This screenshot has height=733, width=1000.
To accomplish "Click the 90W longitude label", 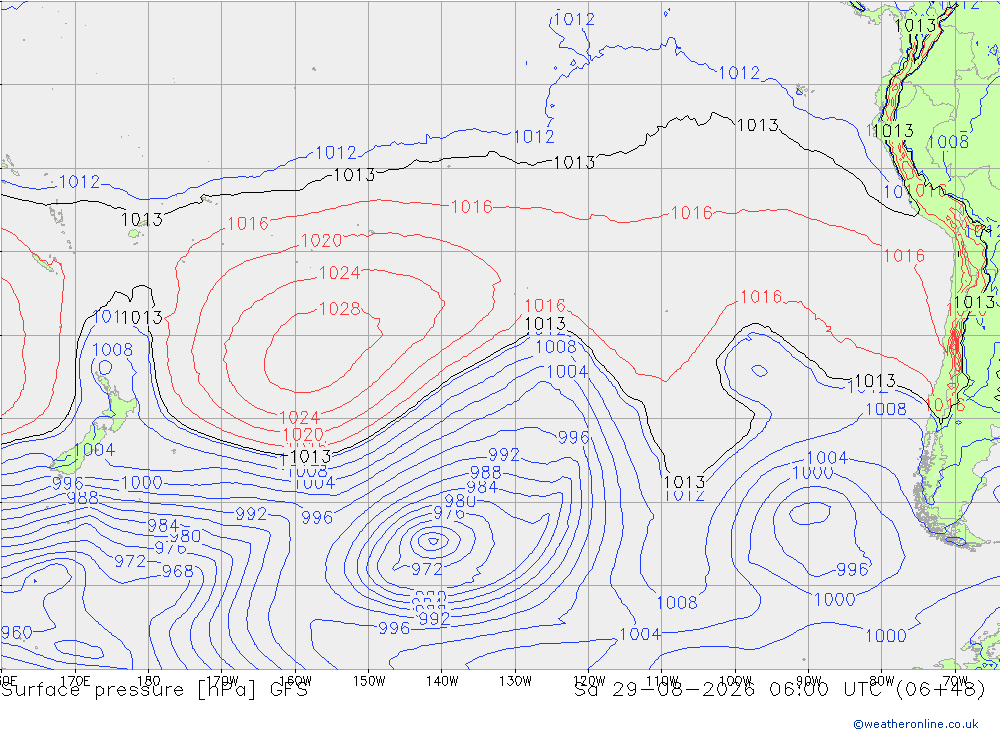I will pyautogui.click(x=809, y=681).
